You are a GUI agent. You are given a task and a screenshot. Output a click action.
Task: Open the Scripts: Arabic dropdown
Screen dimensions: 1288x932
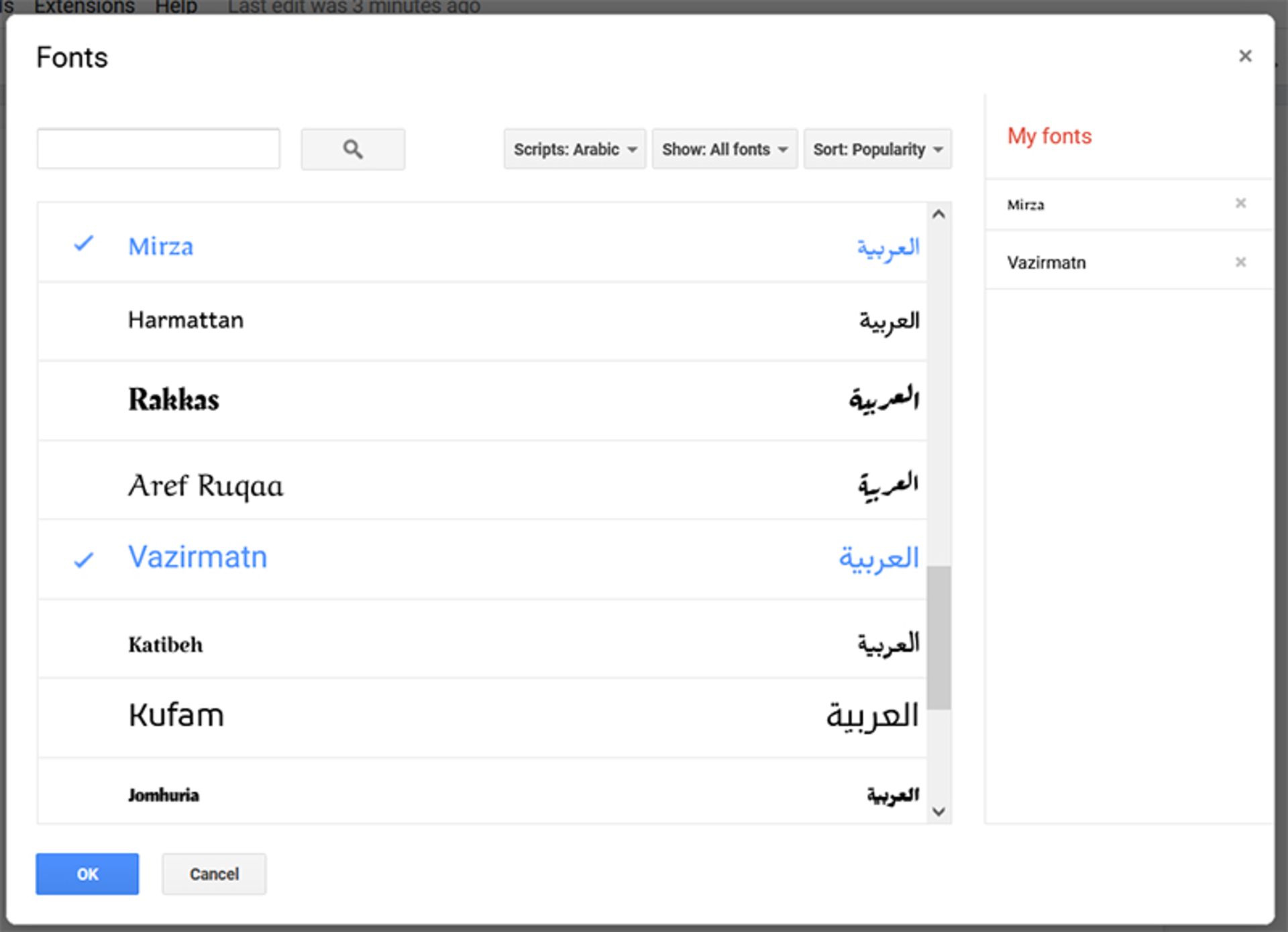(574, 149)
